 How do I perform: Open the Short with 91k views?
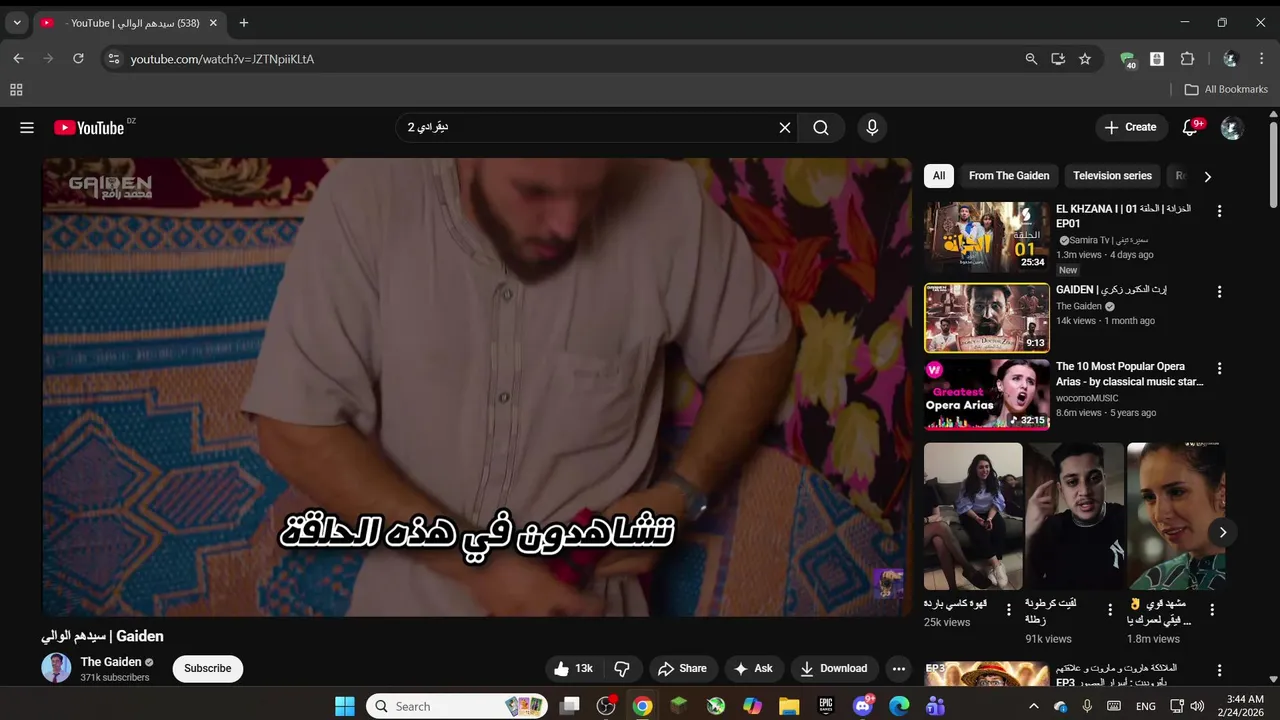[1075, 516]
